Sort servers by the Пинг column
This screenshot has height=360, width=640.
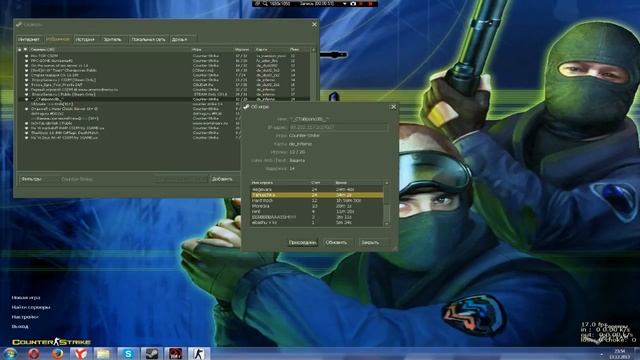click(299, 49)
